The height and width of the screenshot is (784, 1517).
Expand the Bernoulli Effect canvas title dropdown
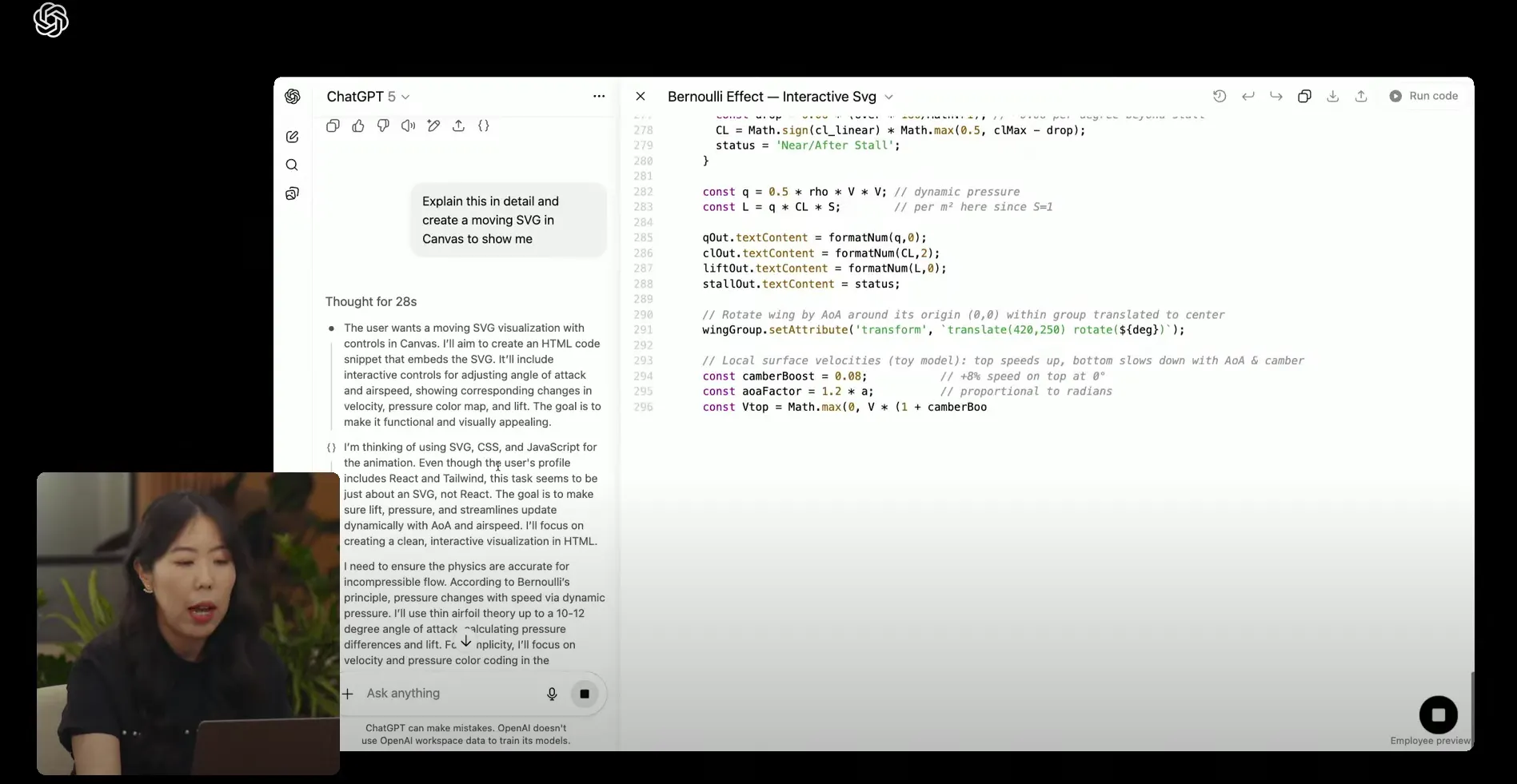(x=888, y=97)
